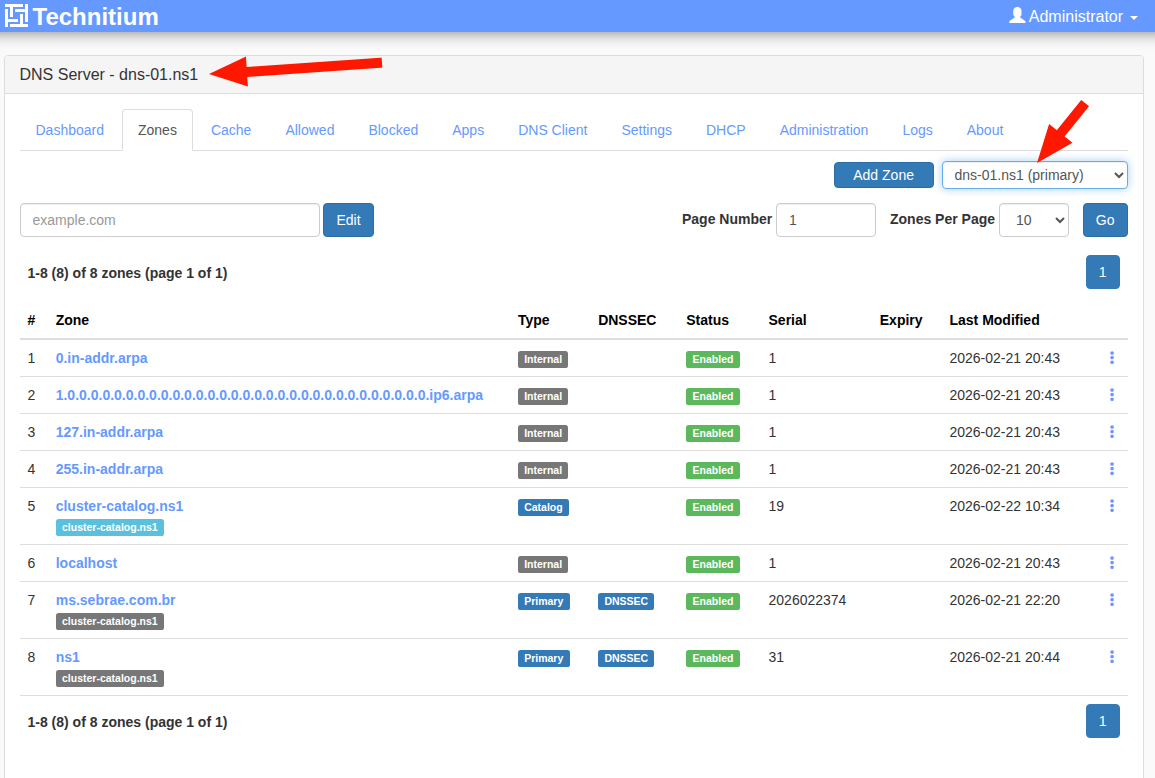
Task: Open the Zones Per Page dropdown
Action: pyautogui.click(x=1035, y=220)
